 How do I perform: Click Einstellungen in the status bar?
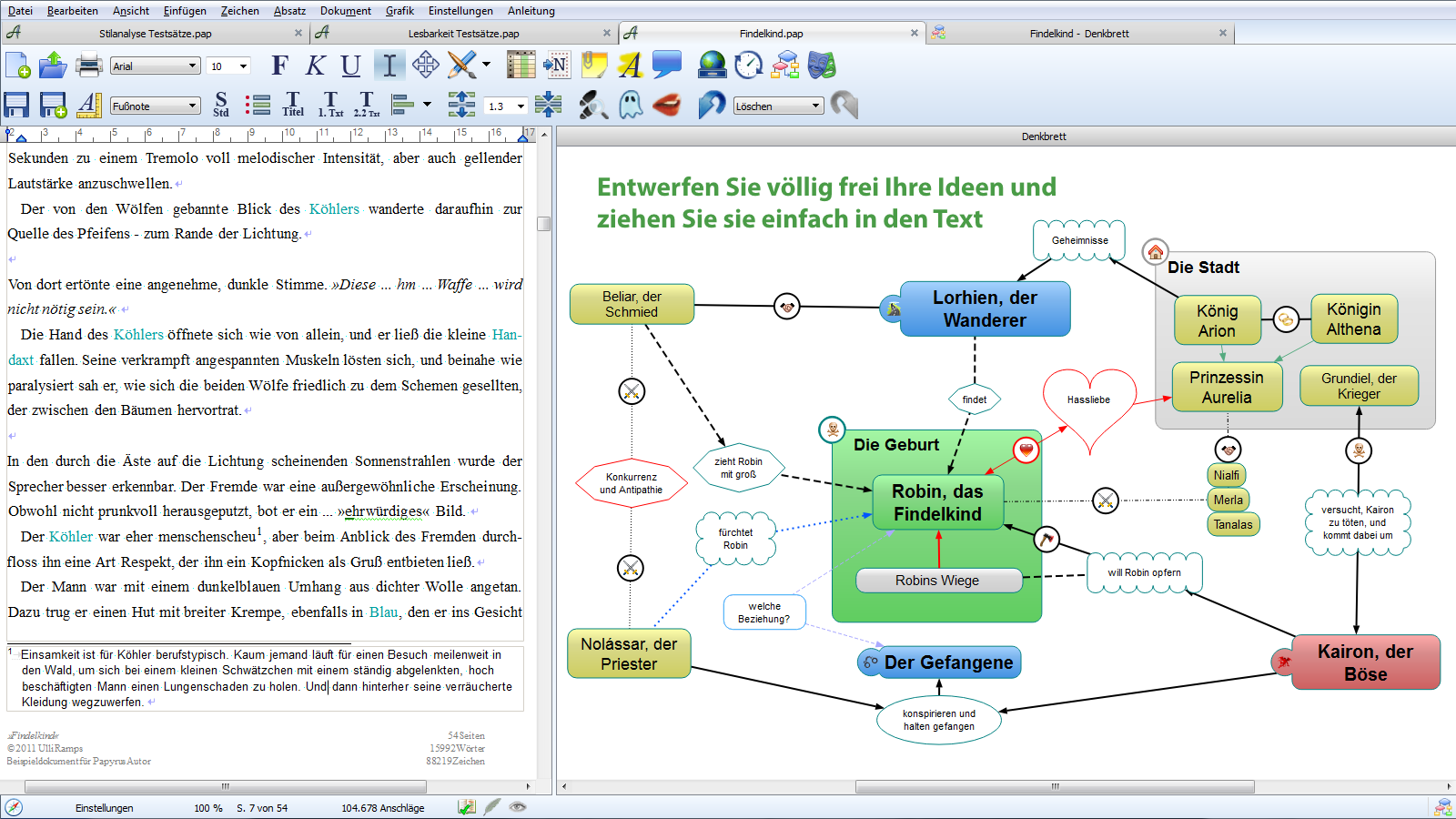click(x=105, y=808)
